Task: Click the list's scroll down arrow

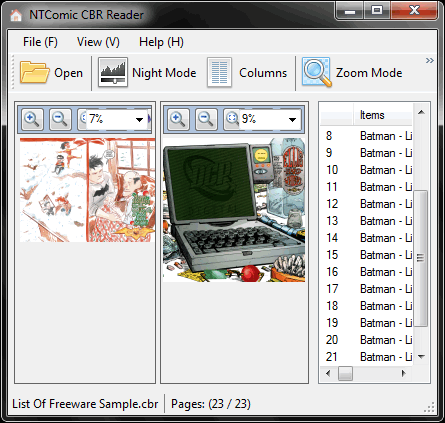Action: pyautogui.click(x=421, y=357)
